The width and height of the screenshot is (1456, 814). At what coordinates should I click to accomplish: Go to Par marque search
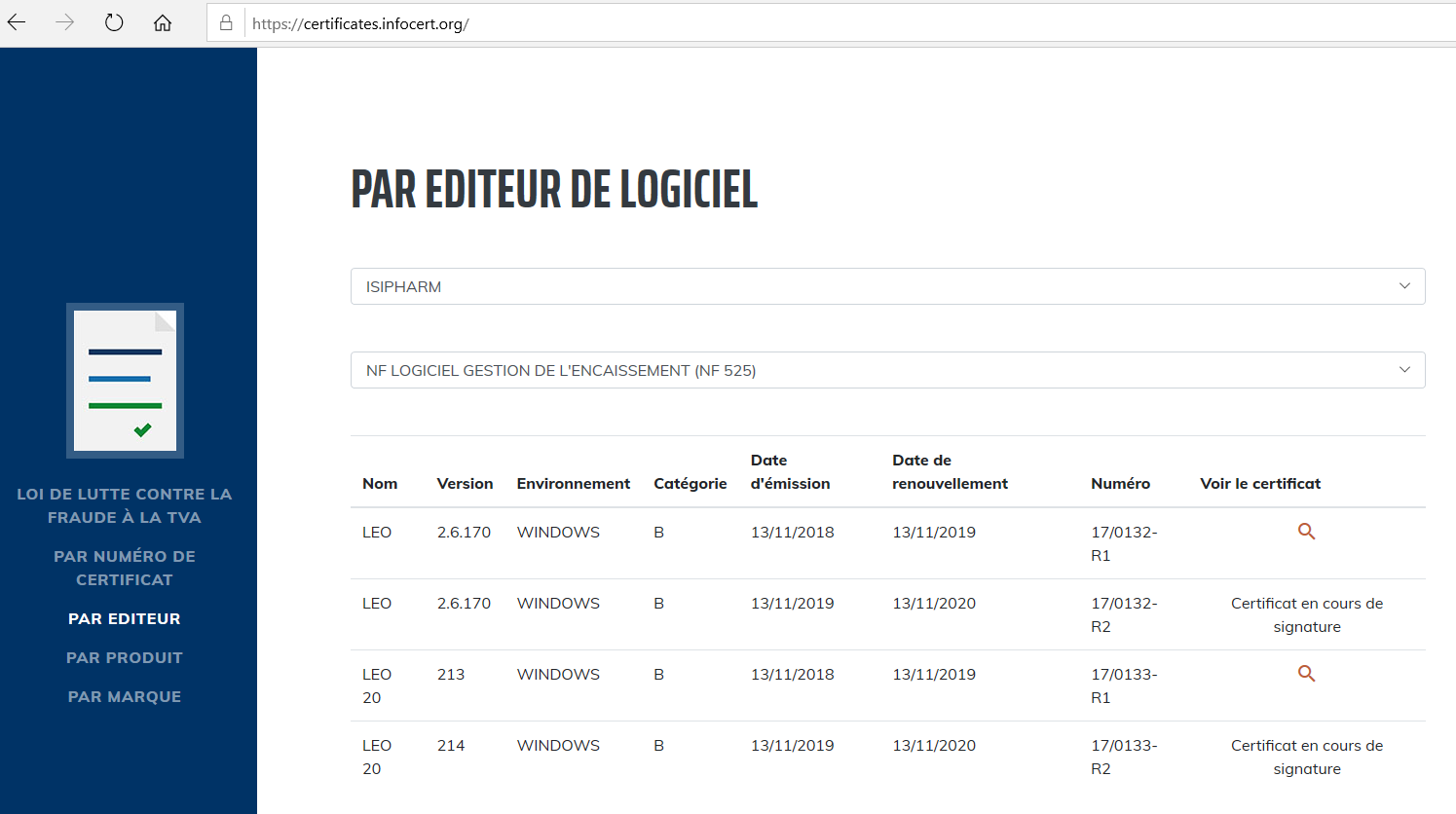(125, 696)
